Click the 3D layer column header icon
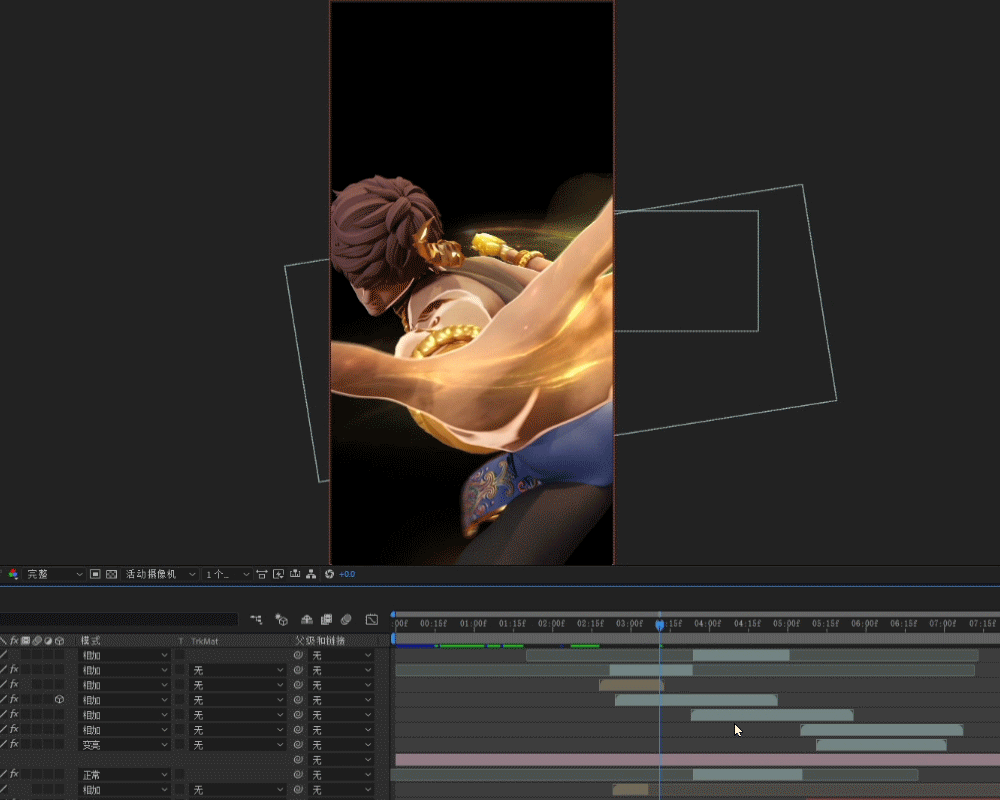1000x800 pixels. 59,641
